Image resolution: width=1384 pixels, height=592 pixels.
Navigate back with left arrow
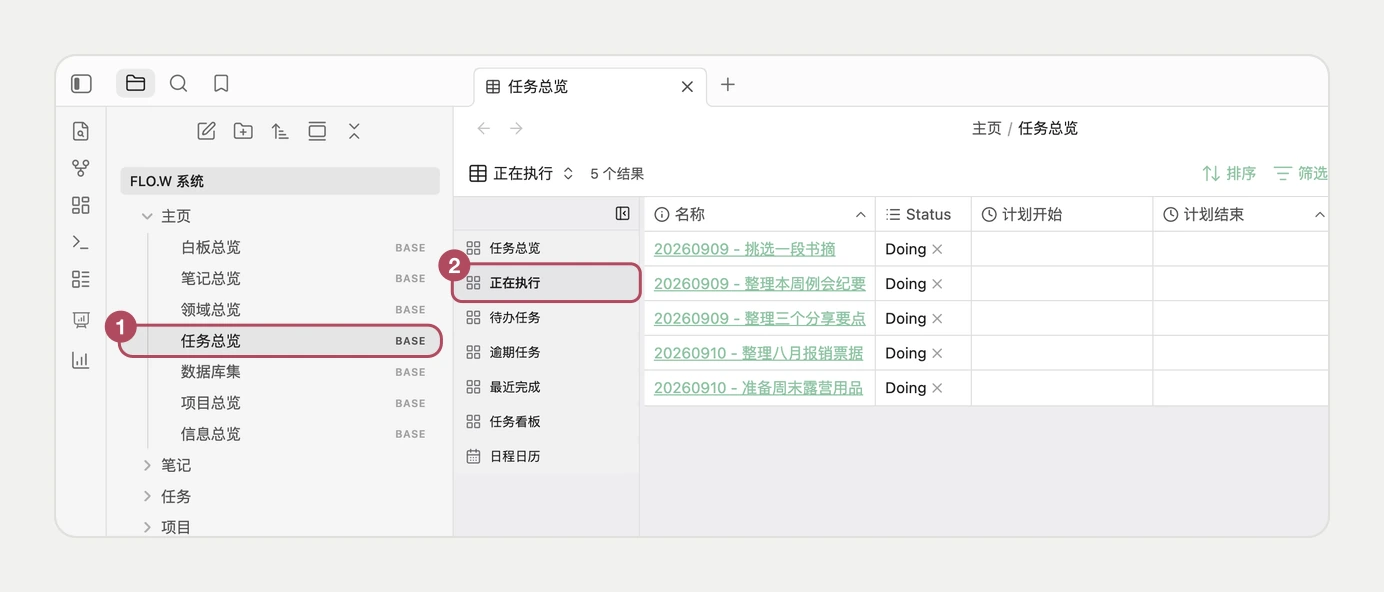pyautogui.click(x=484, y=128)
